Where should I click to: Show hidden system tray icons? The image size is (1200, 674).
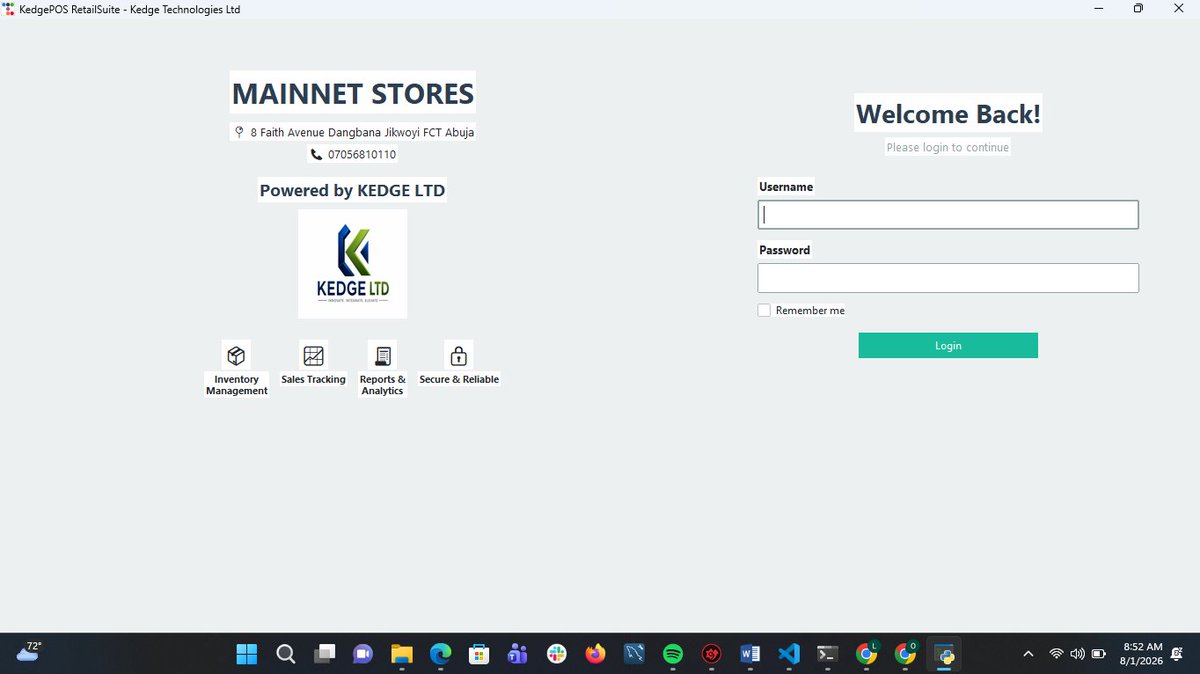(1028, 654)
